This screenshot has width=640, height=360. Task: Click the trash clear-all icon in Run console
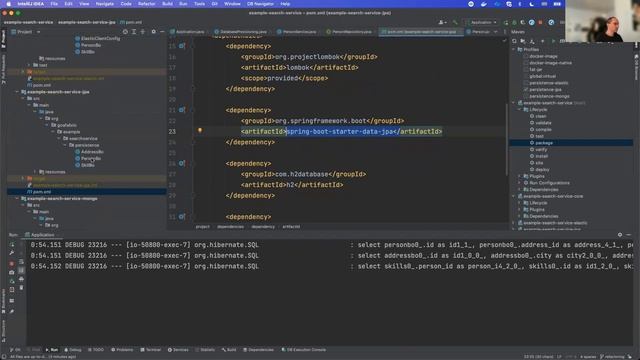21,287
